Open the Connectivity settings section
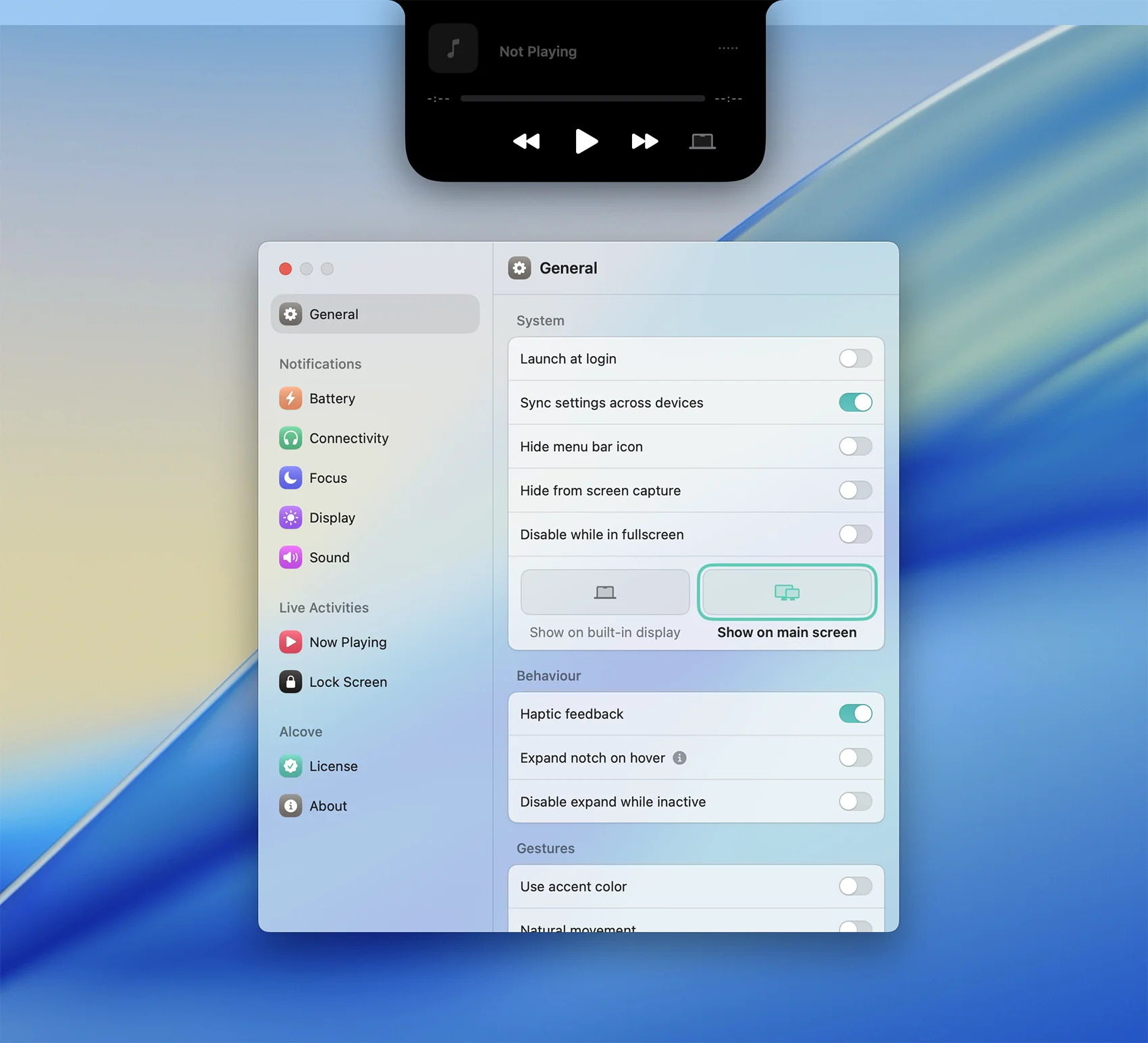 [348, 438]
